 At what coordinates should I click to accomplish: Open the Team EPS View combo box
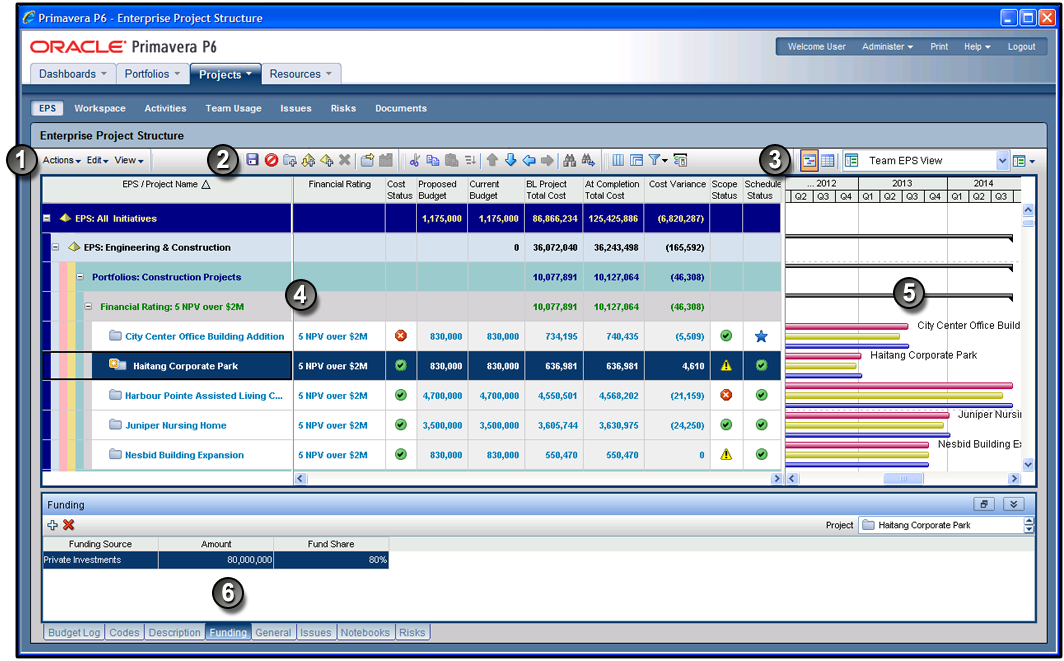pos(926,161)
